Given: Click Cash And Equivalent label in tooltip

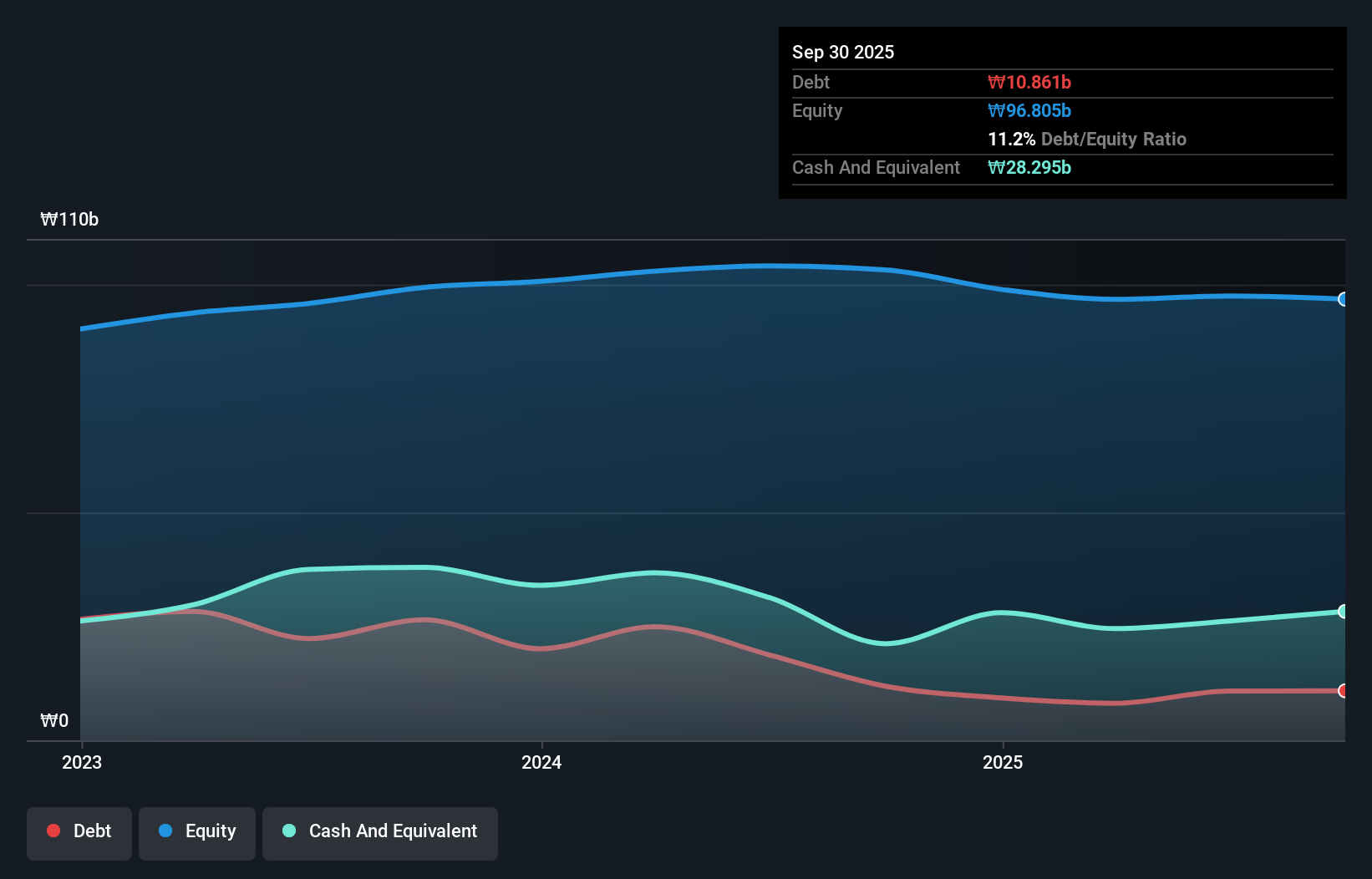Looking at the screenshot, I should [x=876, y=167].
